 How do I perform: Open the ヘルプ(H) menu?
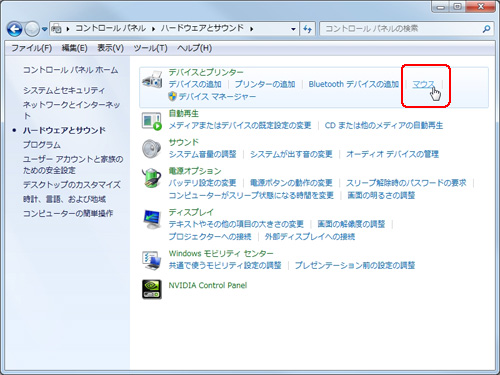click(x=194, y=48)
